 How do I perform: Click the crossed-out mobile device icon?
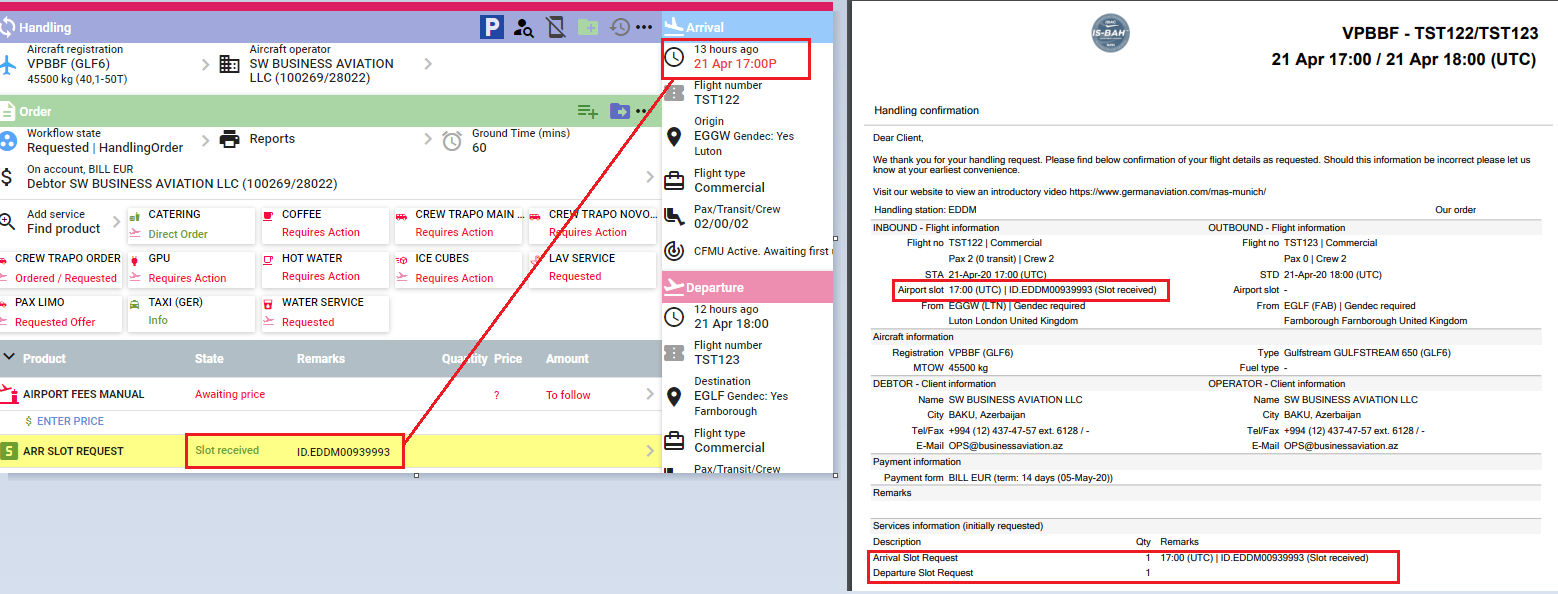tap(556, 27)
